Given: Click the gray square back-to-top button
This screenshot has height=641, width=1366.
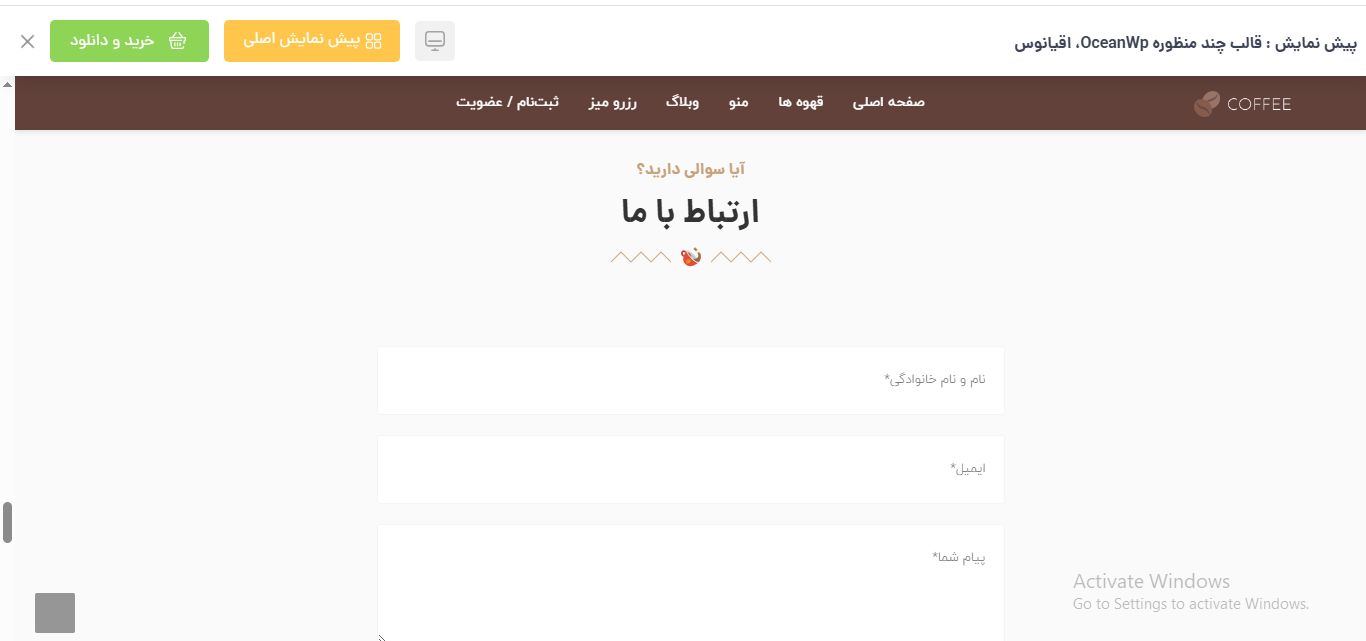Looking at the screenshot, I should [x=55, y=613].
